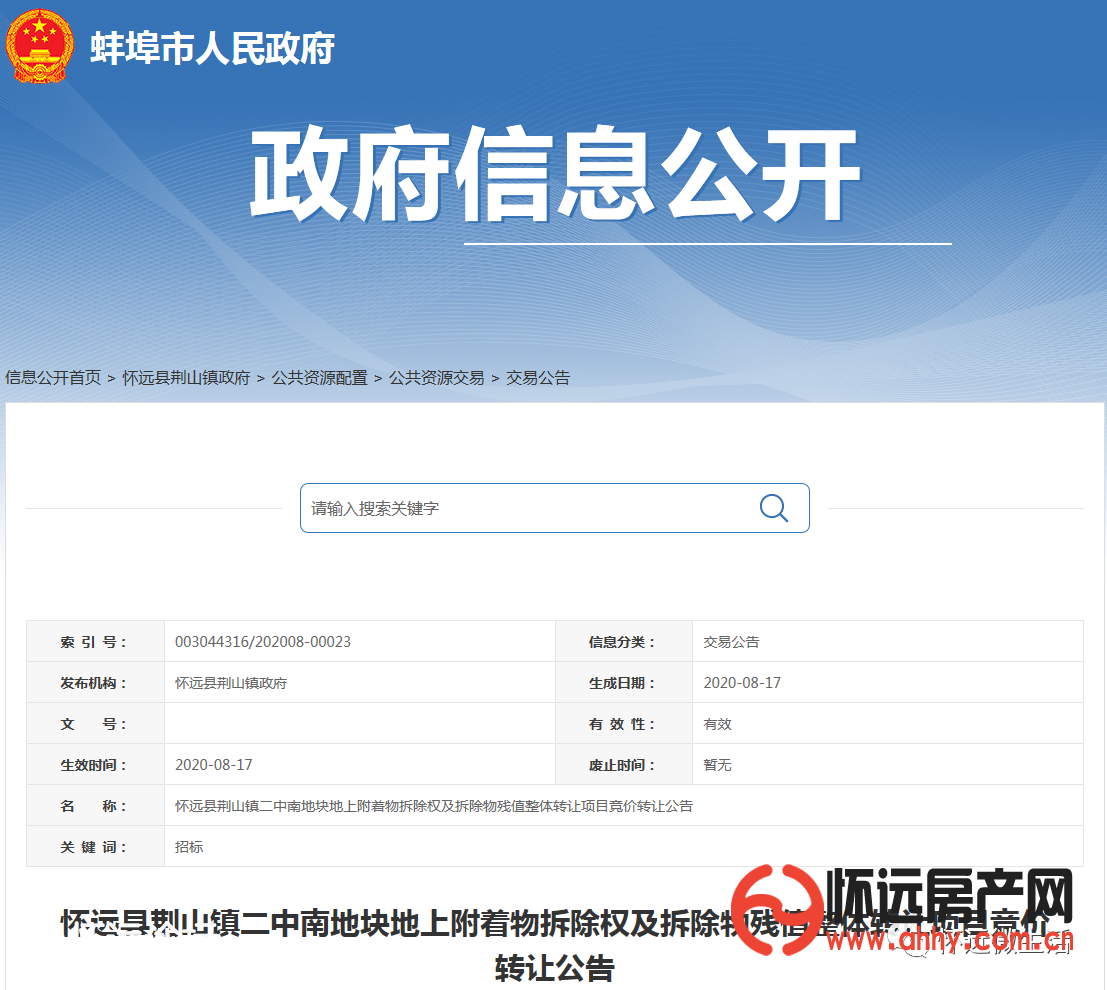Image resolution: width=1107 pixels, height=990 pixels.
Task: Click index number 003044316/202008-00023
Action: click(263, 642)
